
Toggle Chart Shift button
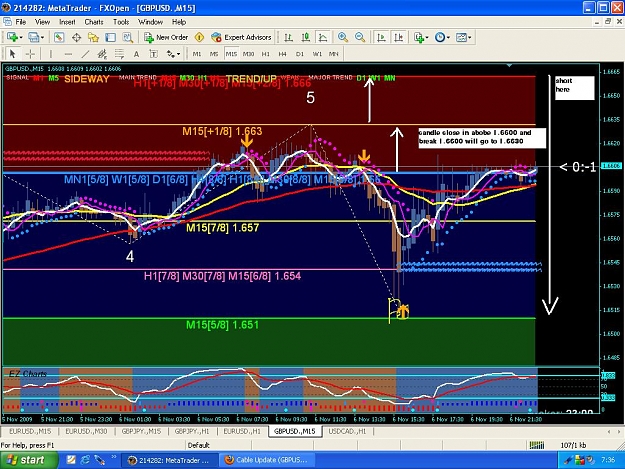pos(399,37)
